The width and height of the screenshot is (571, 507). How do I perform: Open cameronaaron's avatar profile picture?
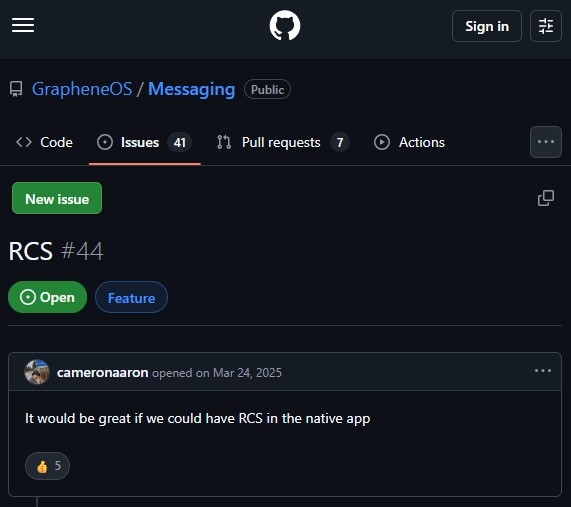coord(37,372)
